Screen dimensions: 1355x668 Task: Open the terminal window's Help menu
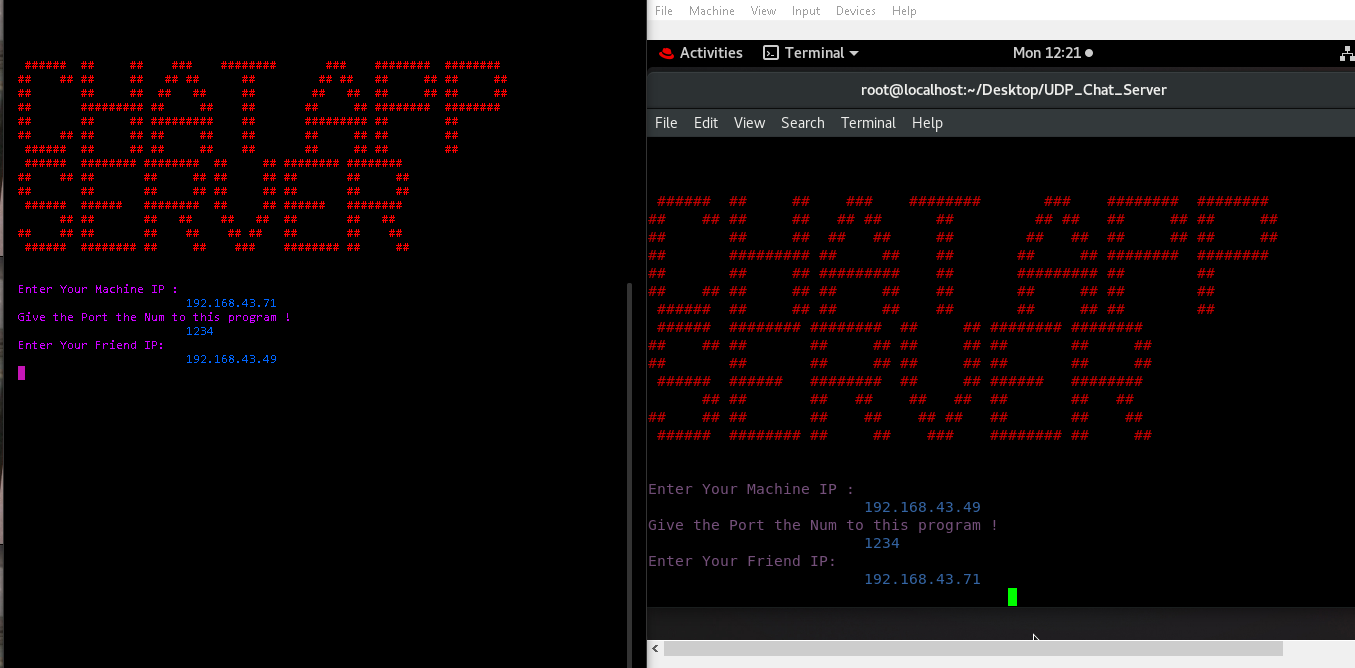(927, 123)
